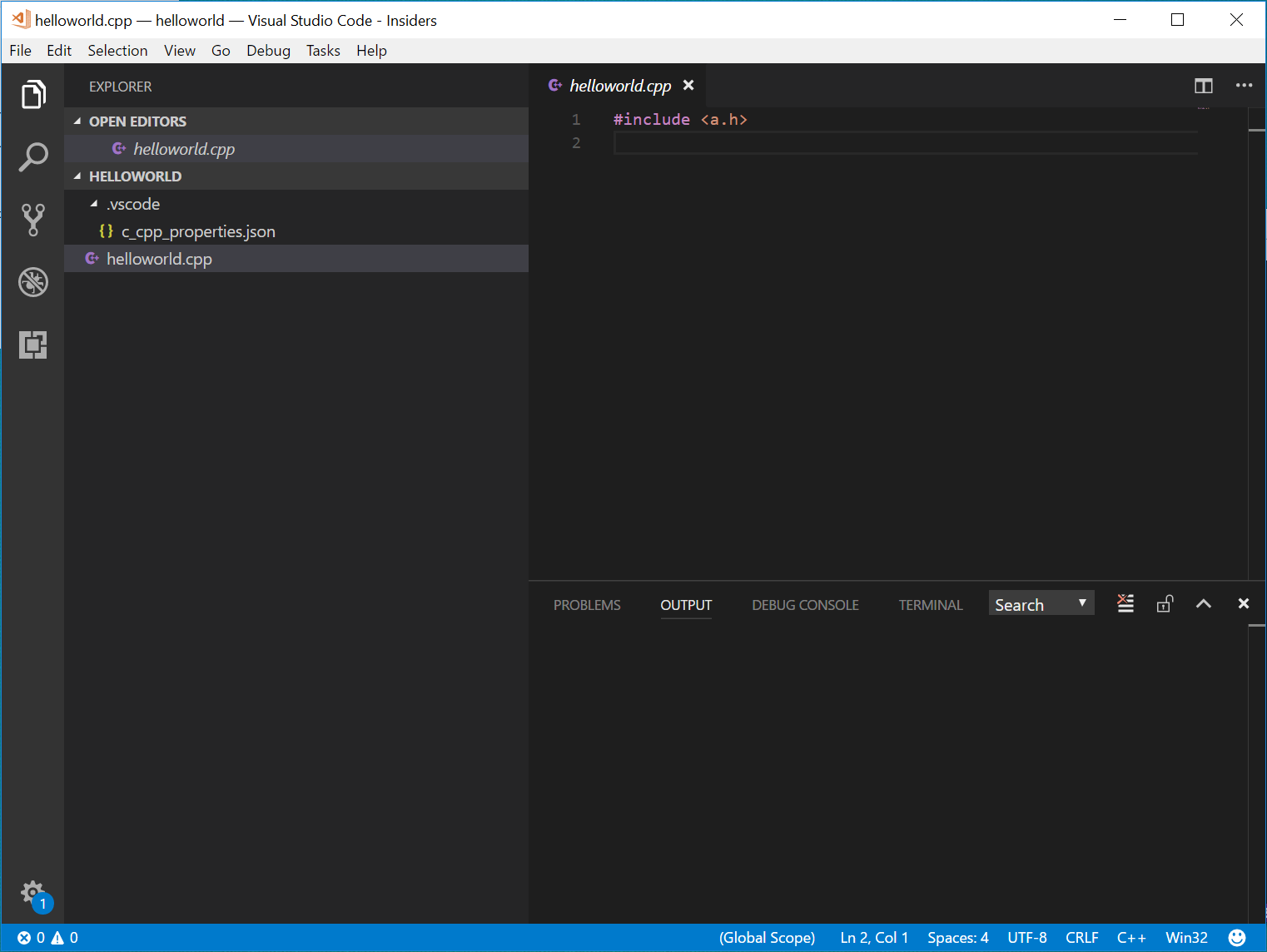Image resolution: width=1267 pixels, height=952 pixels.
Task: Click the errors and warnings status indicator
Action: point(47,938)
